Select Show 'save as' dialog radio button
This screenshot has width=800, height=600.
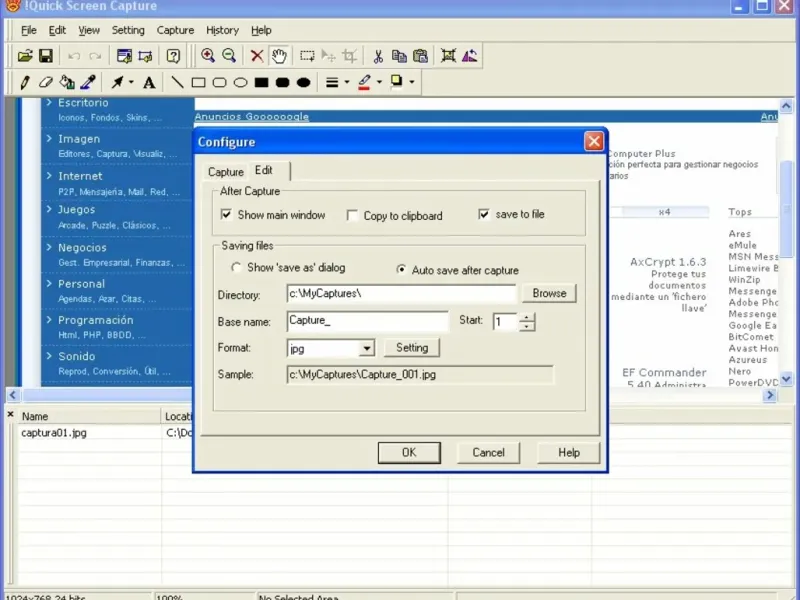[236, 267]
